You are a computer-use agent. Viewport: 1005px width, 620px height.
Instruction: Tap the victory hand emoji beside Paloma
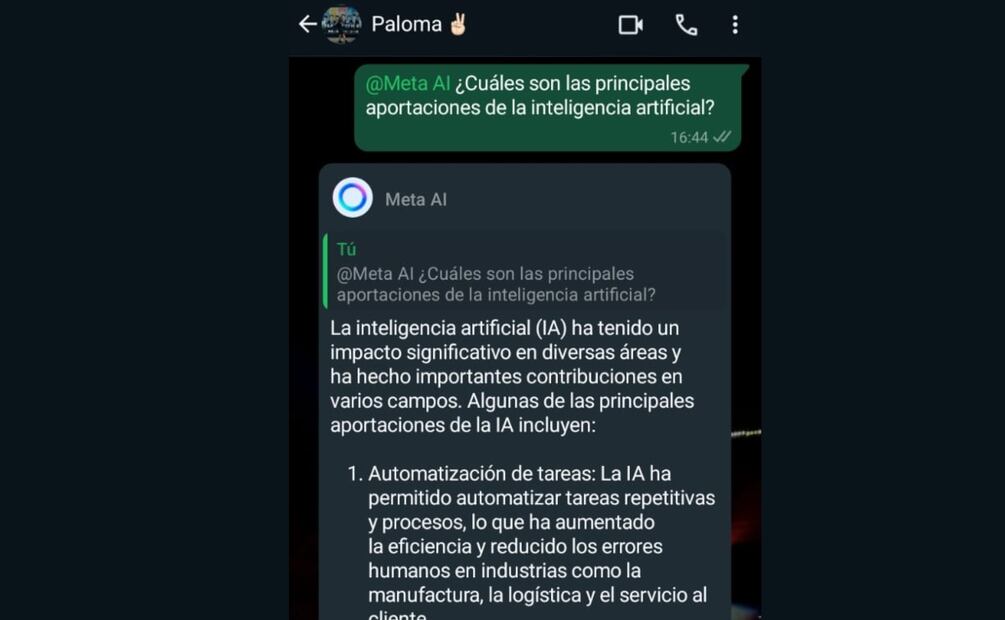[x=458, y=24]
